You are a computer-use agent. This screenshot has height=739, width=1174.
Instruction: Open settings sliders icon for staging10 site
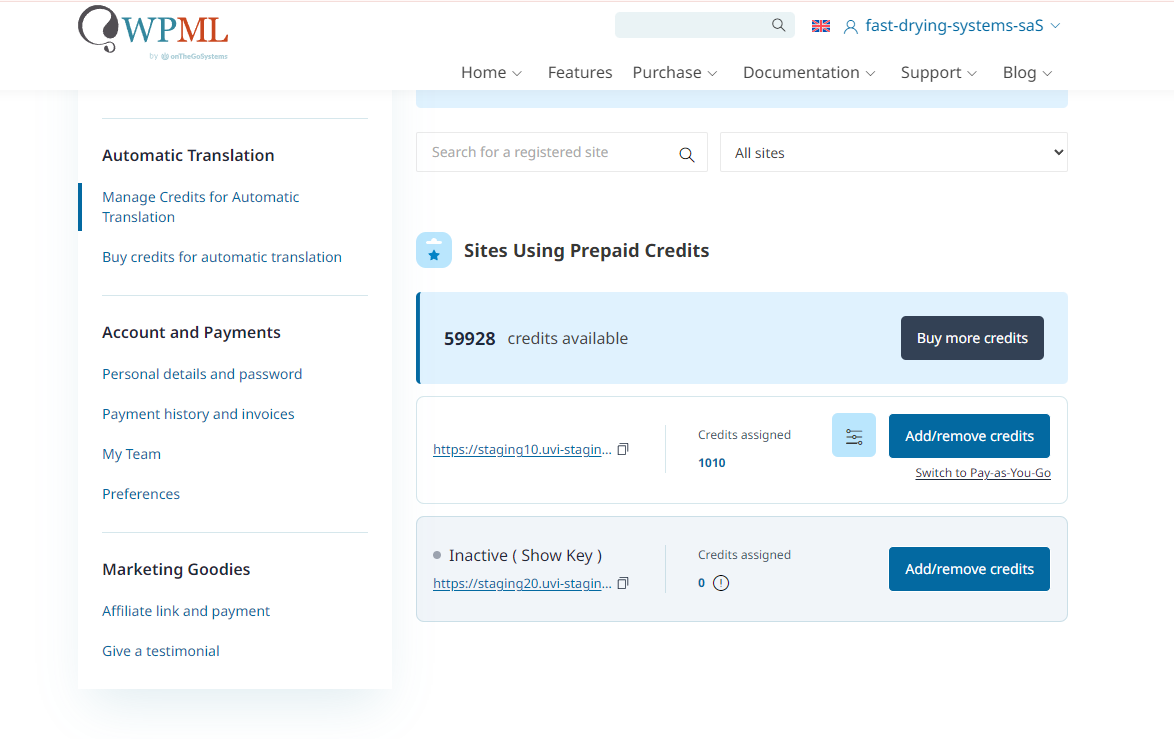click(x=854, y=436)
